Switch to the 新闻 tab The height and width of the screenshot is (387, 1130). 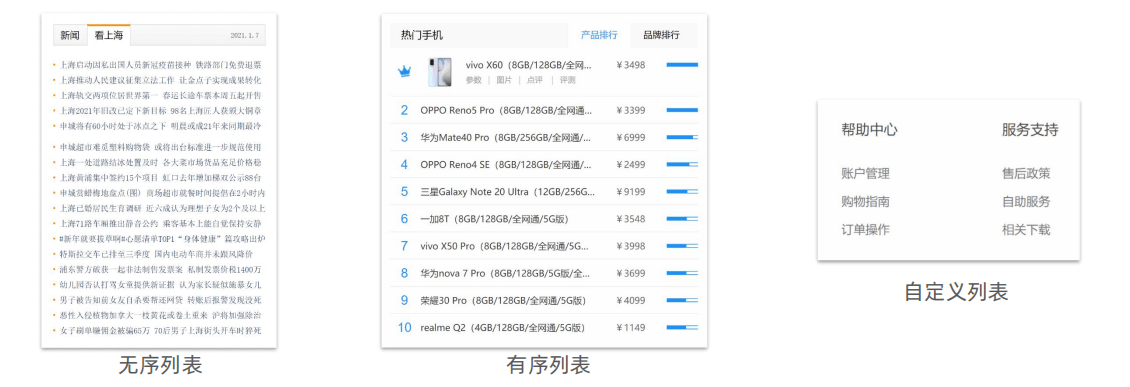70,35
